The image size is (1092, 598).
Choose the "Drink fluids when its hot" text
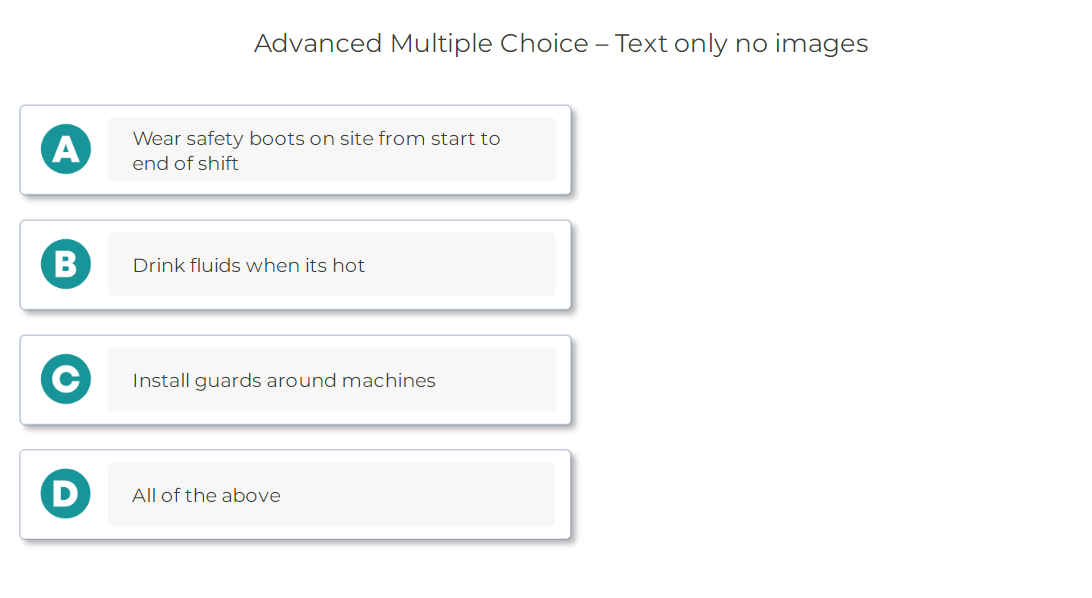[248, 265]
